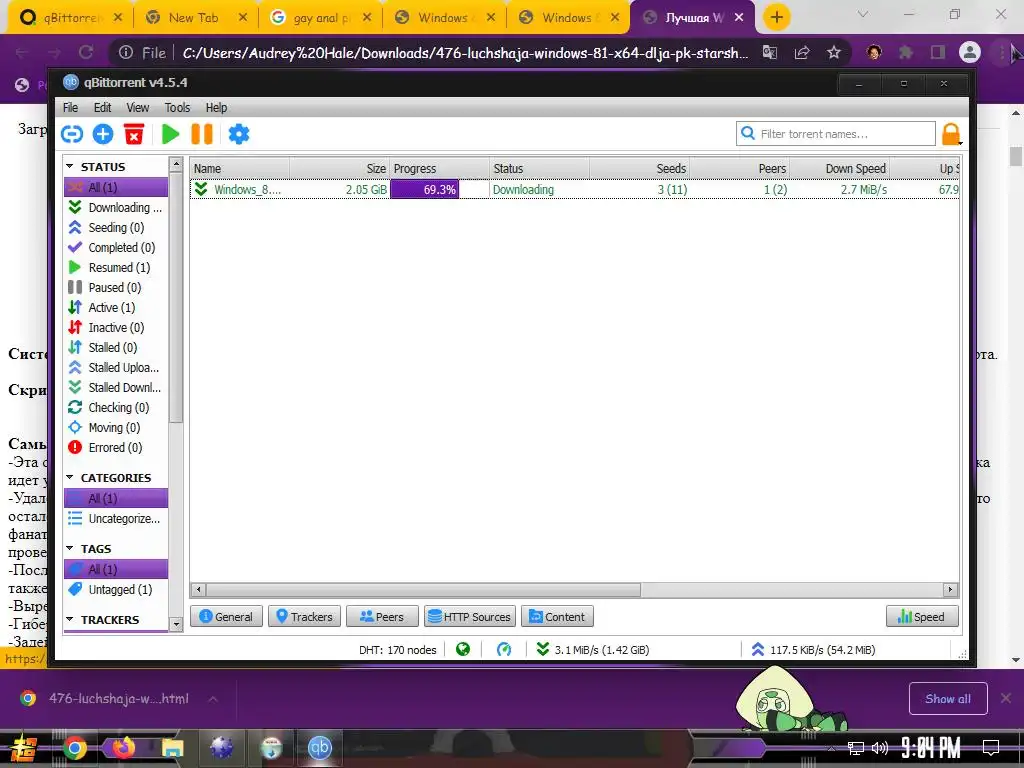
Task: Open the Content details tab
Action: point(557,616)
